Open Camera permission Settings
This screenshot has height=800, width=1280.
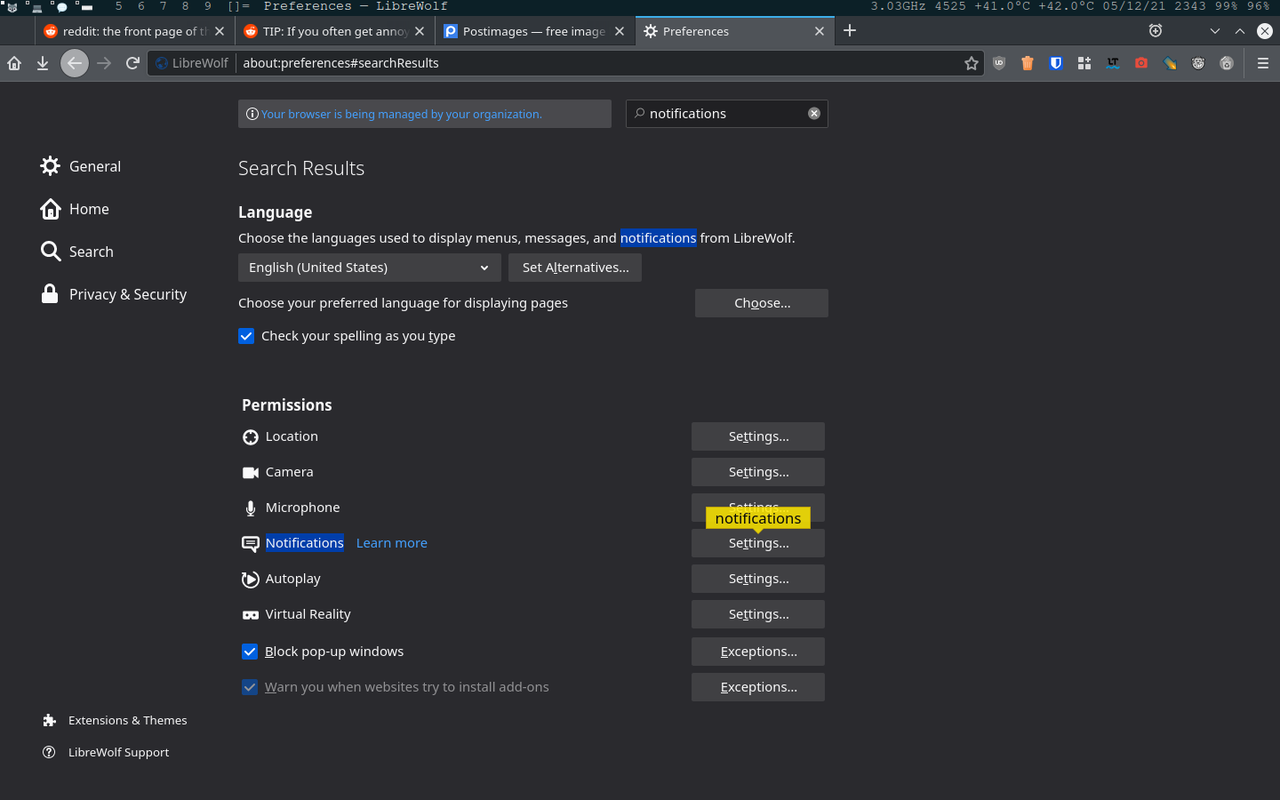coord(758,472)
